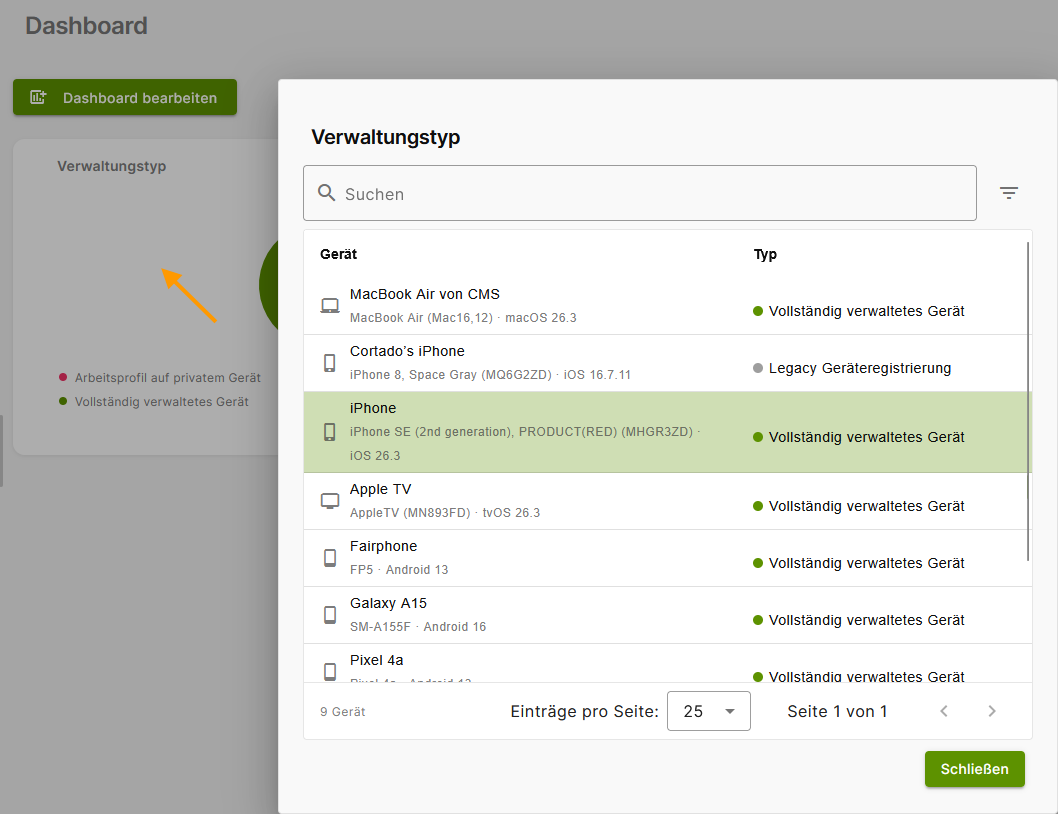This screenshot has height=814, width=1058.
Task: Click the phone icon beside Fairphone
Action: (330, 556)
